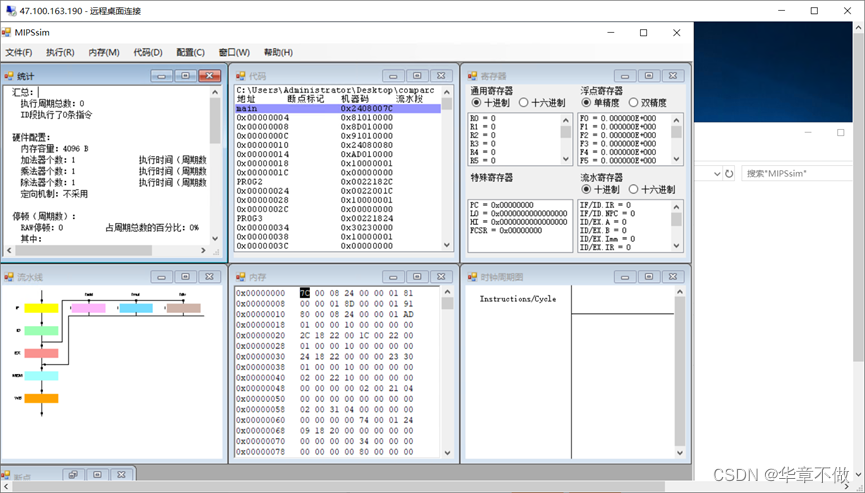Click the 代码 window icon

click(x=241, y=76)
